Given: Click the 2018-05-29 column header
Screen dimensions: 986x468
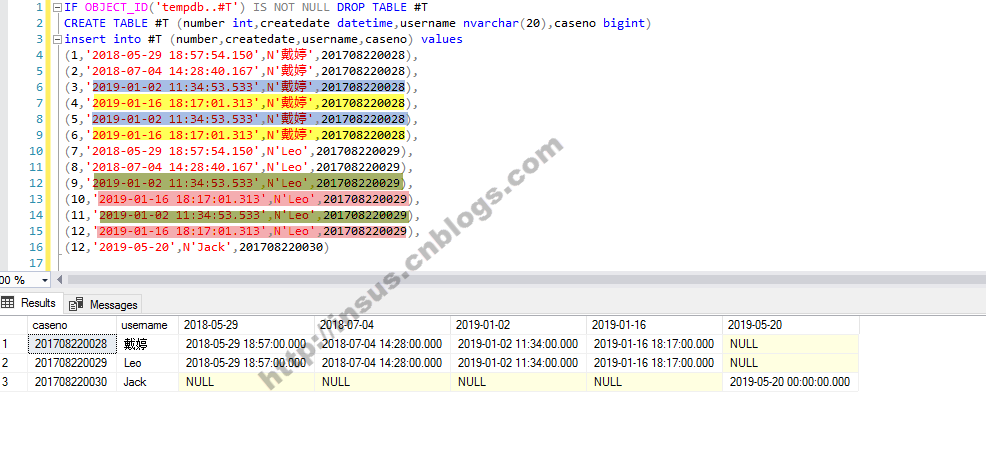Looking at the screenshot, I should pos(211,325).
